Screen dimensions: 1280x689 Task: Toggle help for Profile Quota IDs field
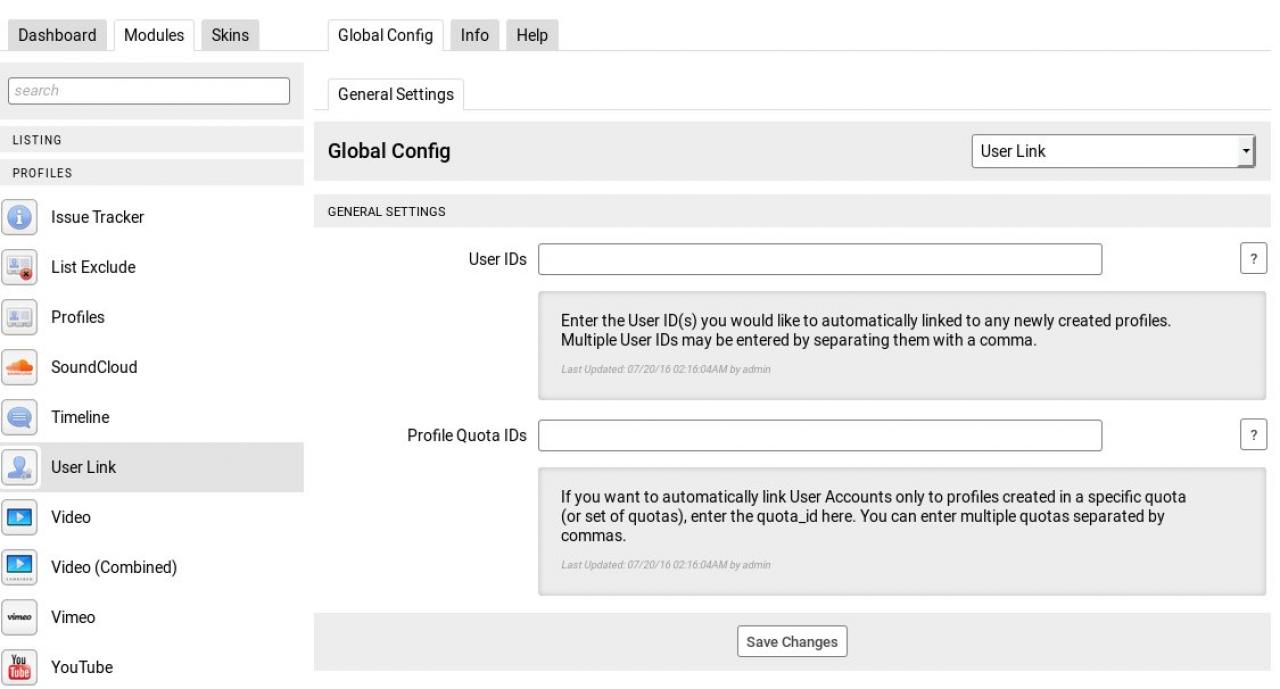click(x=1253, y=434)
